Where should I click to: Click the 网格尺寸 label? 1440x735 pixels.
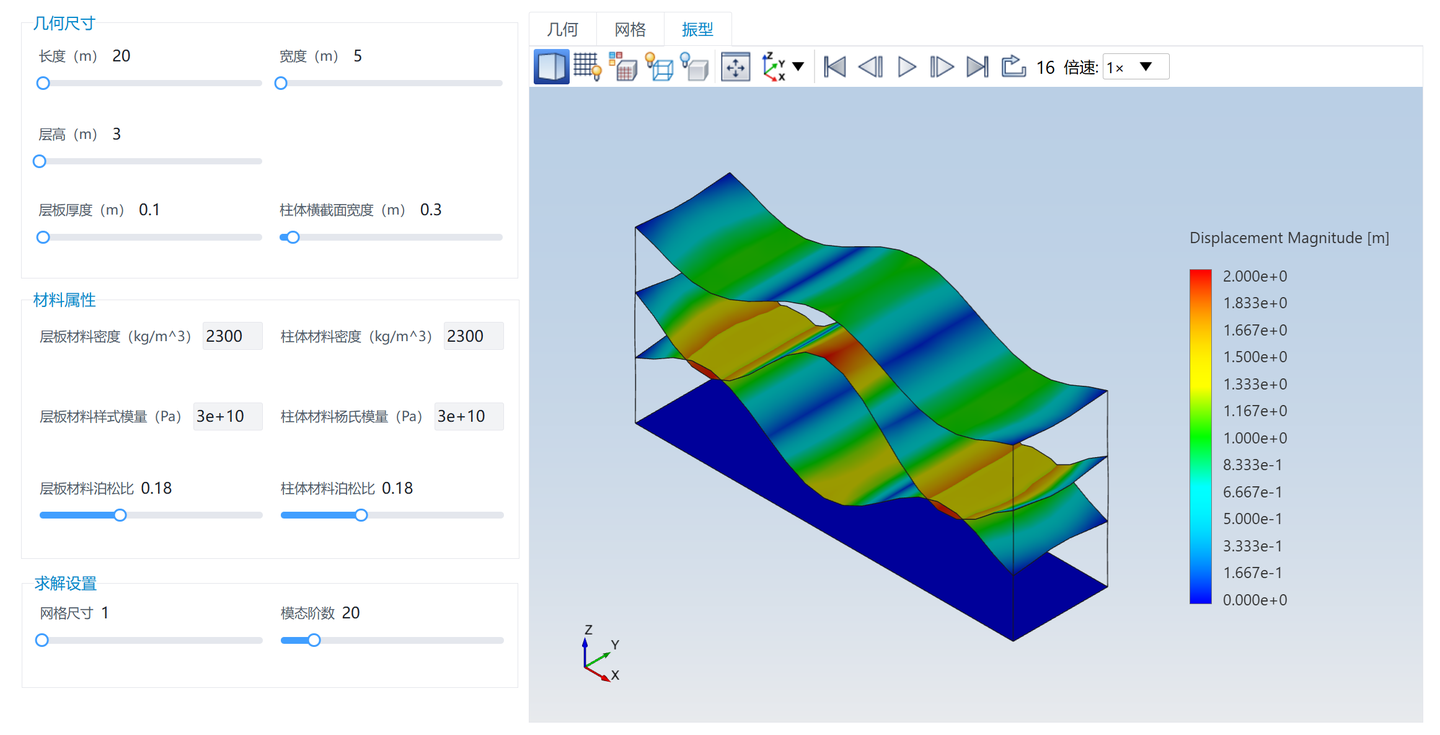(66, 613)
